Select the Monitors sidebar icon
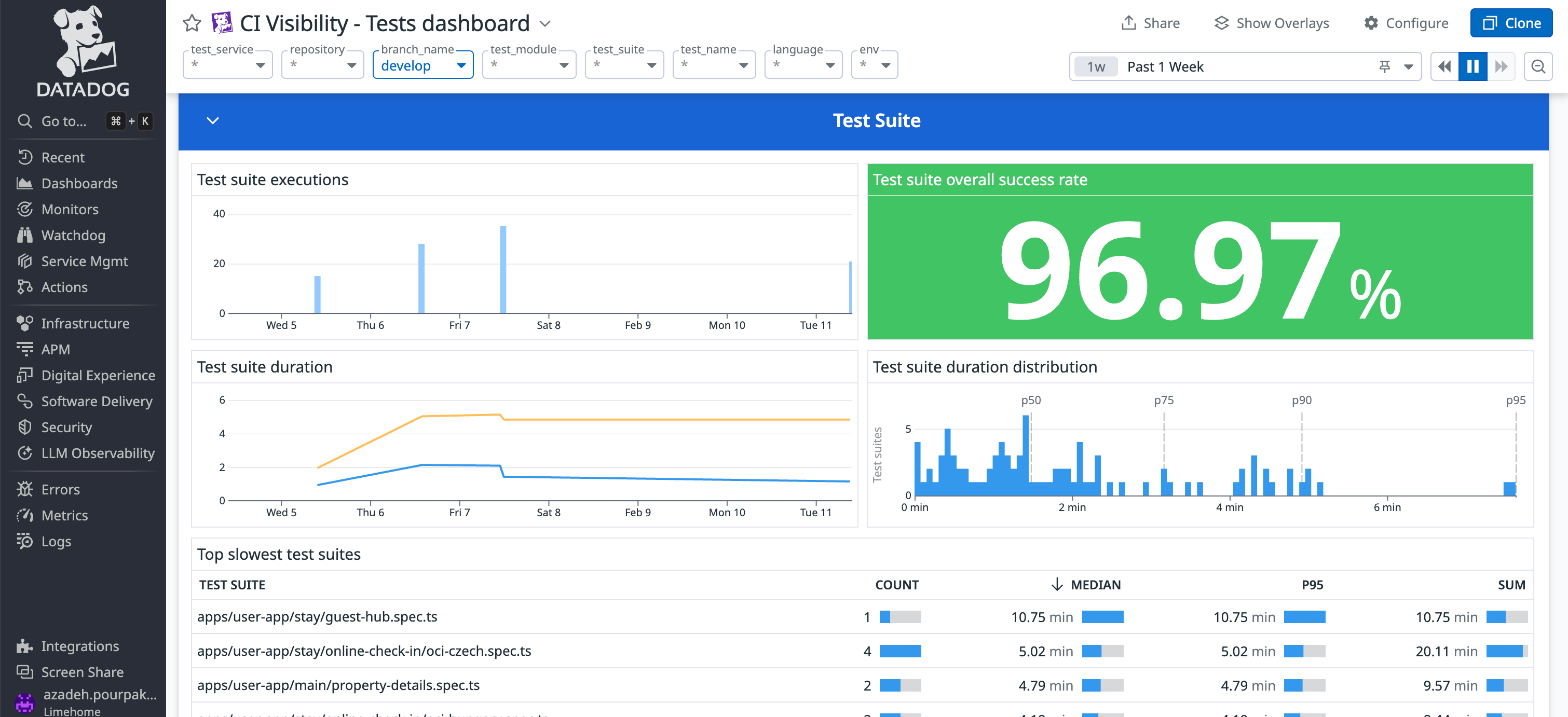The width and height of the screenshot is (1568, 717). point(25,209)
